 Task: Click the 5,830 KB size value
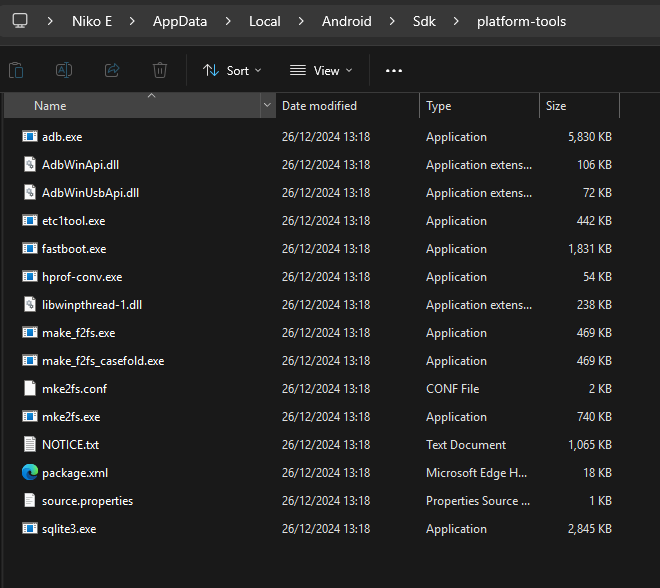tap(589, 137)
